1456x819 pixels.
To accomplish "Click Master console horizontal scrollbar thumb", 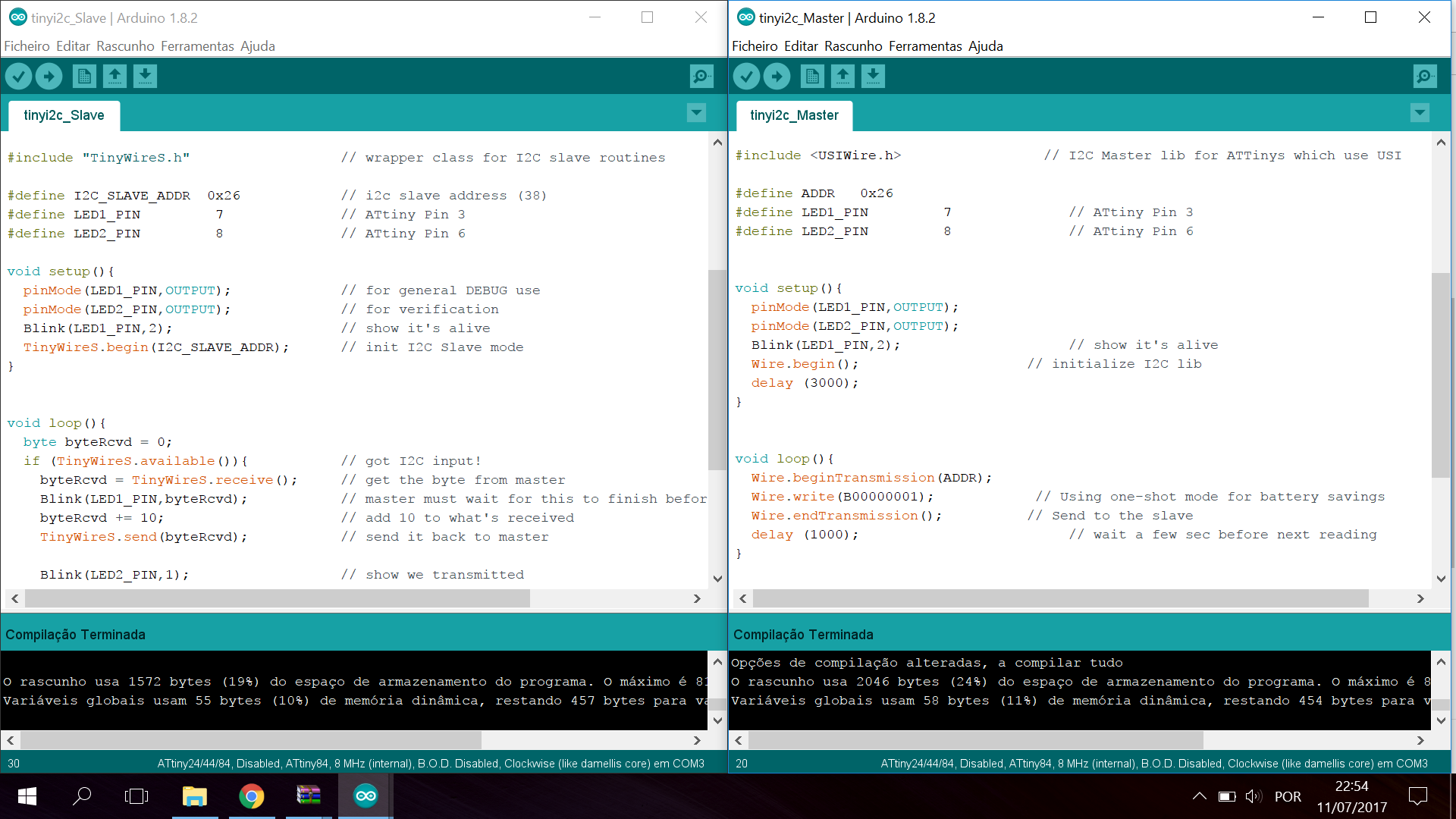I will 976,739.
